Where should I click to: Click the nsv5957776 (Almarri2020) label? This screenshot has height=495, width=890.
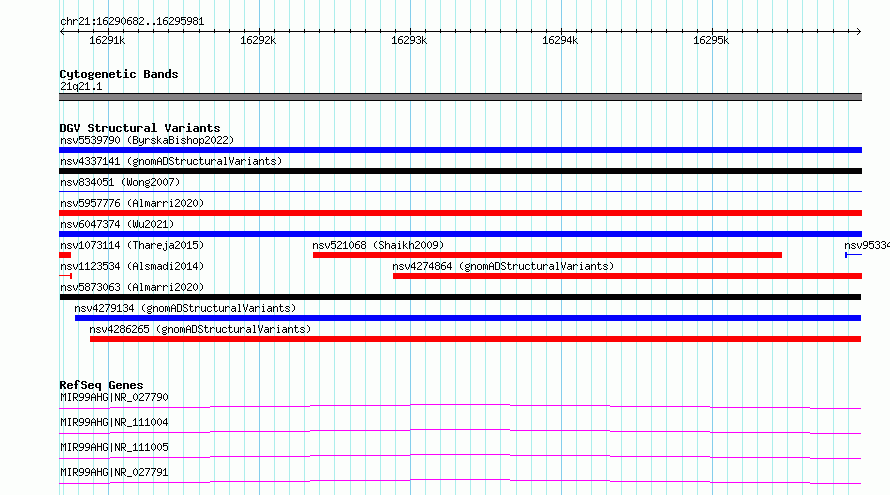[x=132, y=203]
